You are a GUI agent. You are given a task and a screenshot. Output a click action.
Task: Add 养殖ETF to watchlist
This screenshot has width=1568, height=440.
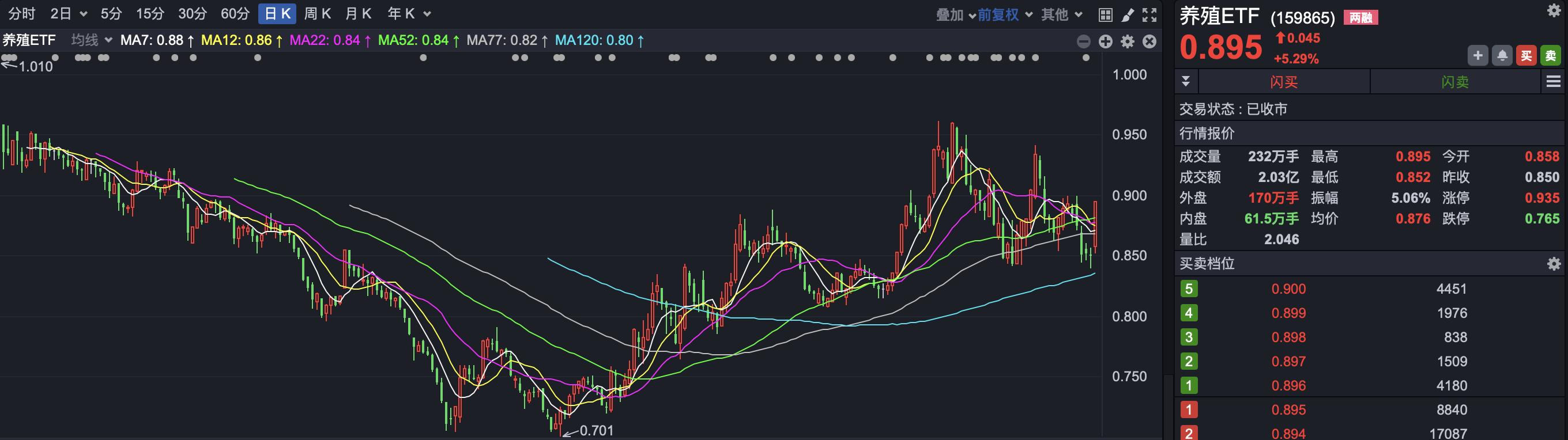(1477, 56)
